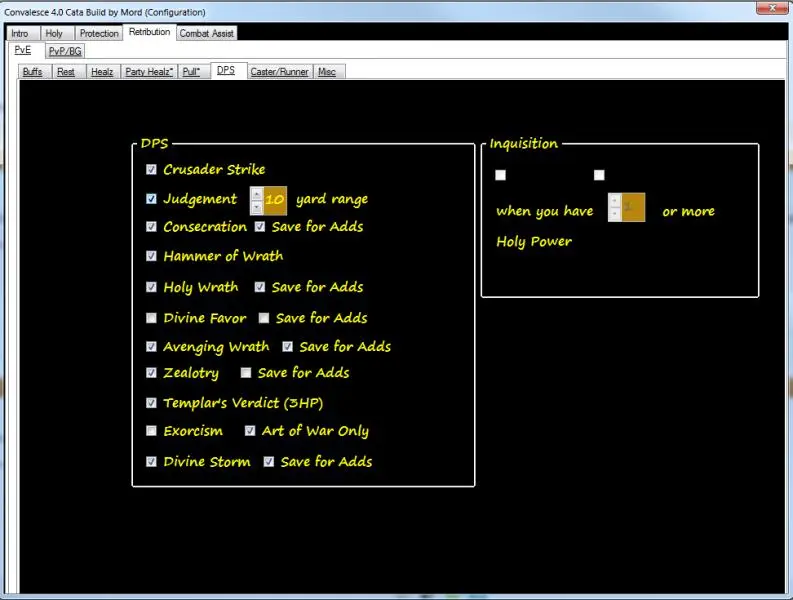Viewport: 793px width, 600px height.
Task: Uncheck the Hammer of Wrath option
Action: pos(152,256)
